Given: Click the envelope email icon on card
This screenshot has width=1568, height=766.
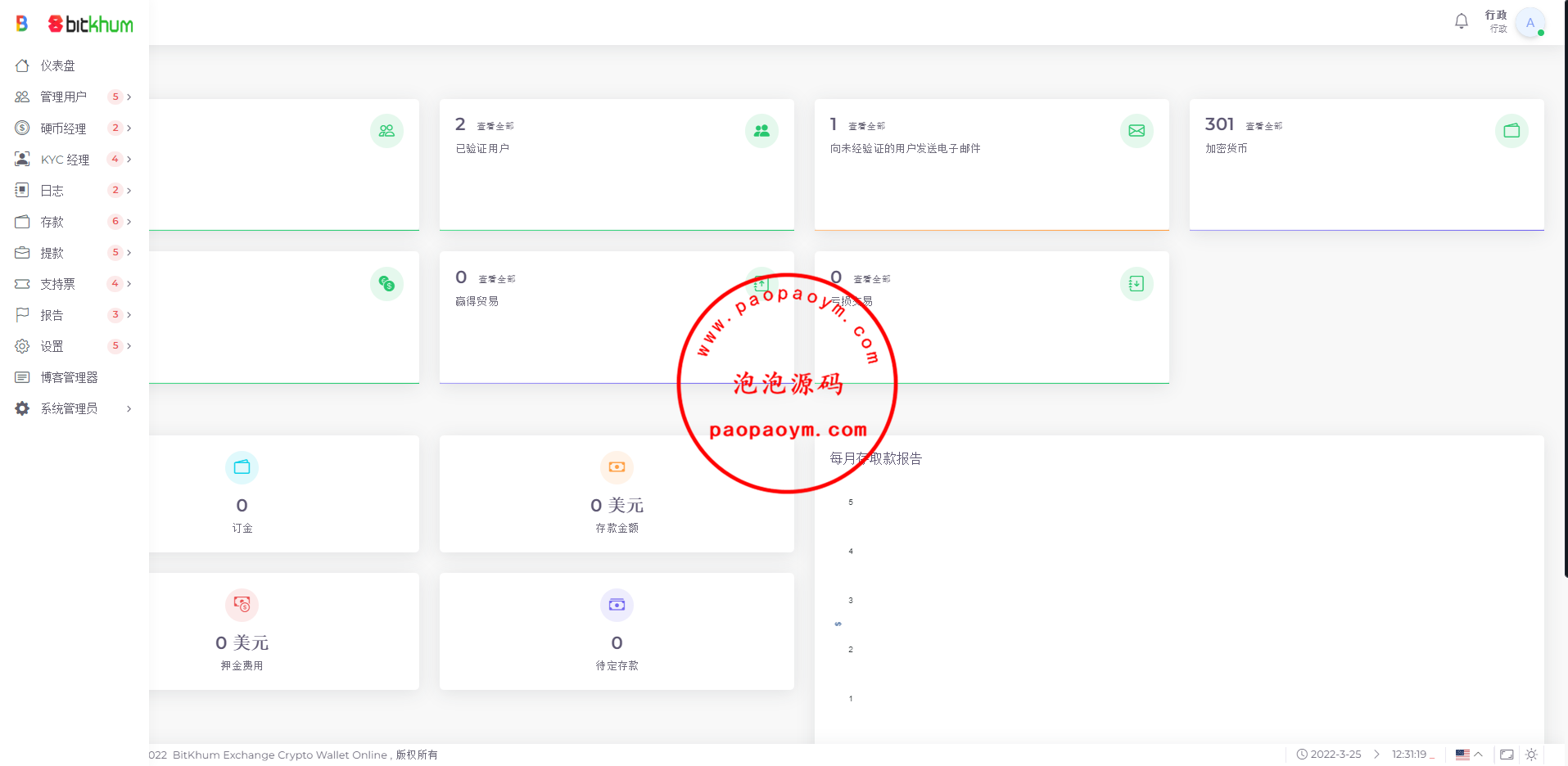Looking at the screenshot, I should [x=1136, y=131].
